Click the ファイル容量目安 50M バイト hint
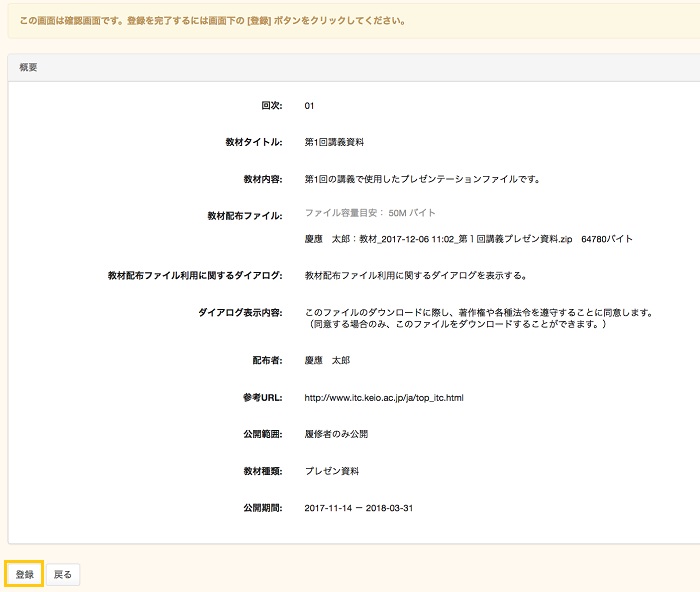The width and height of the screenshot is (700, 592). [370, 214]
